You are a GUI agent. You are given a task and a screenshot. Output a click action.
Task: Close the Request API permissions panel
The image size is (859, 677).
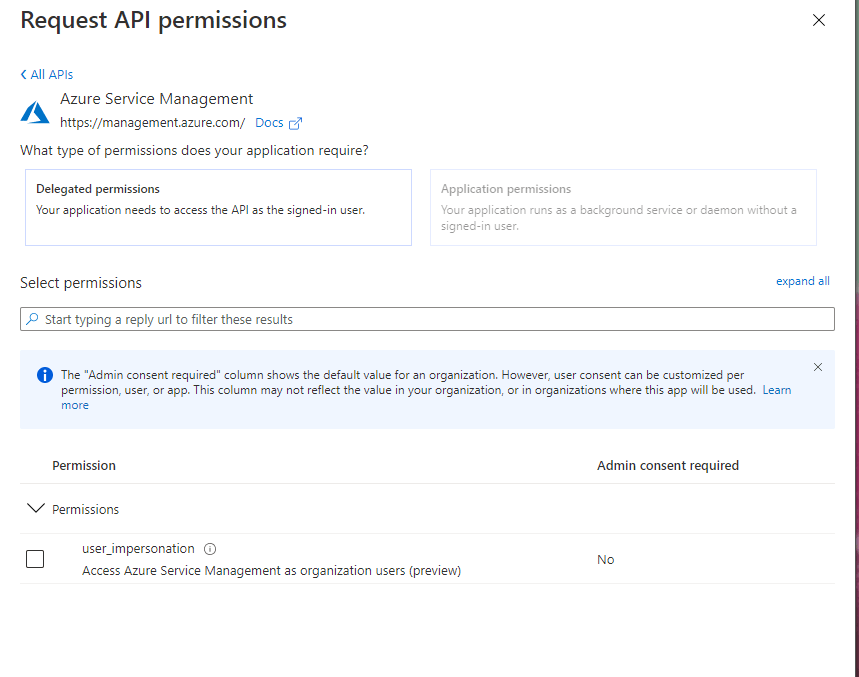click(819, 20)
